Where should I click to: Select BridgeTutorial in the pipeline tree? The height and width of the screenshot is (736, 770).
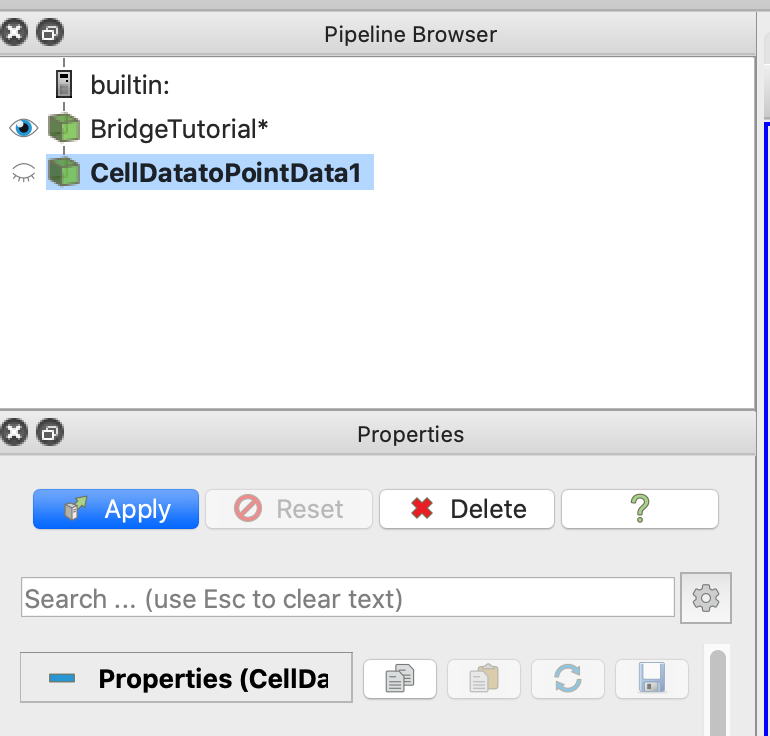(x=179, y=128)
